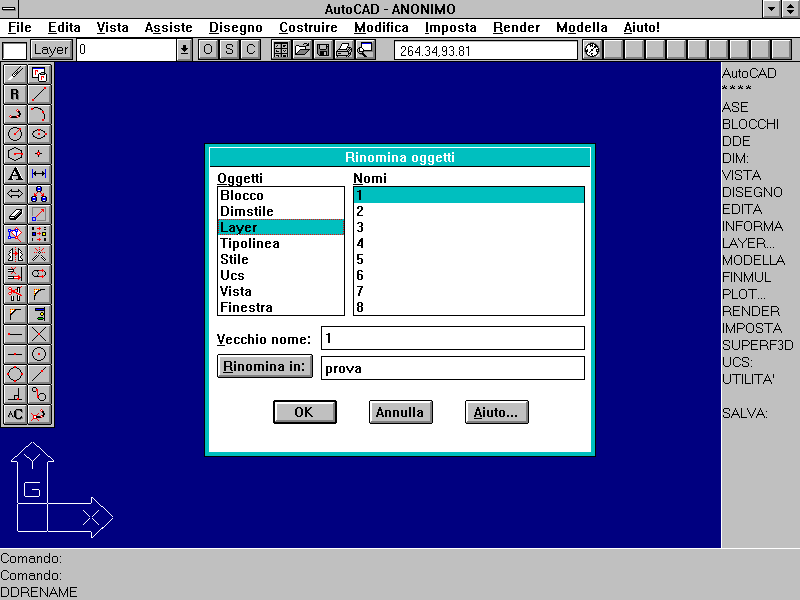Screen dimensions: 800x600
Task: Open the Disegno menu
Action: 236,28
